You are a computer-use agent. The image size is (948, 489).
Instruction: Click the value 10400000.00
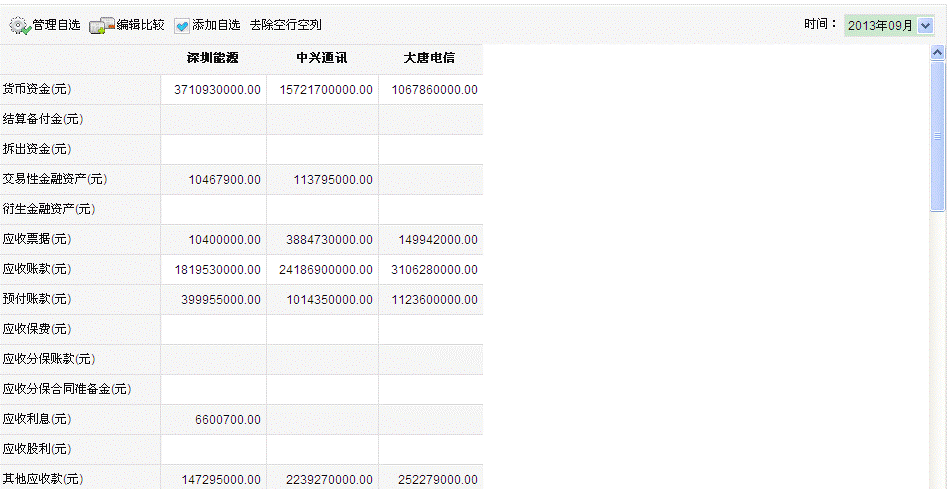tap(225, 240)
